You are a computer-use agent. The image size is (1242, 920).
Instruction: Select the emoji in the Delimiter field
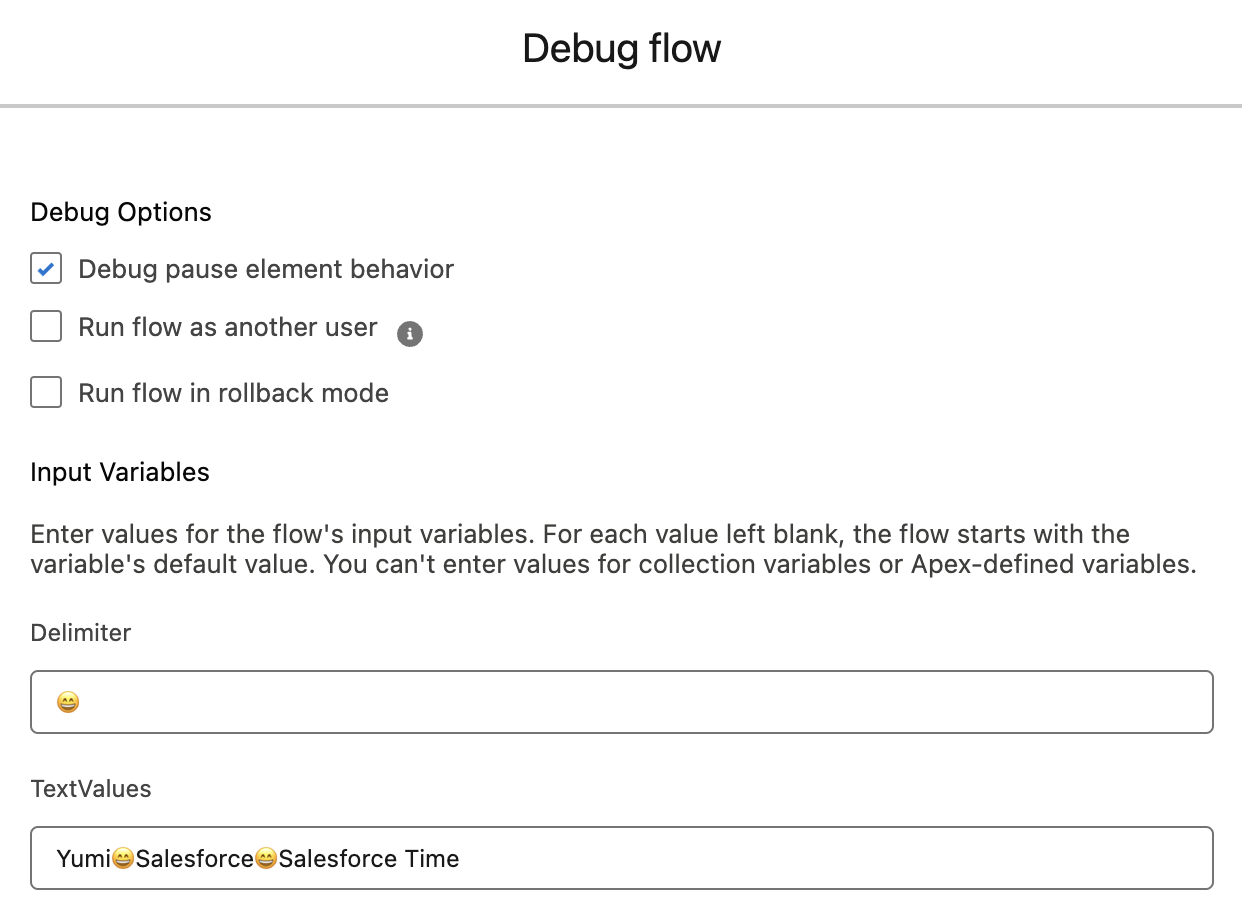coord(66,701)
